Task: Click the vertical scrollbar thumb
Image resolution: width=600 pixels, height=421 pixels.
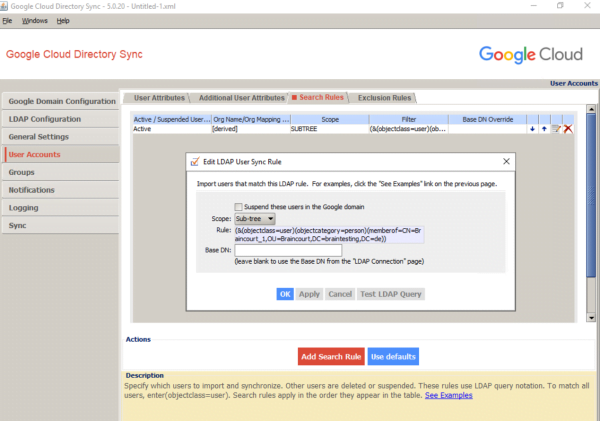Action: 591,195
